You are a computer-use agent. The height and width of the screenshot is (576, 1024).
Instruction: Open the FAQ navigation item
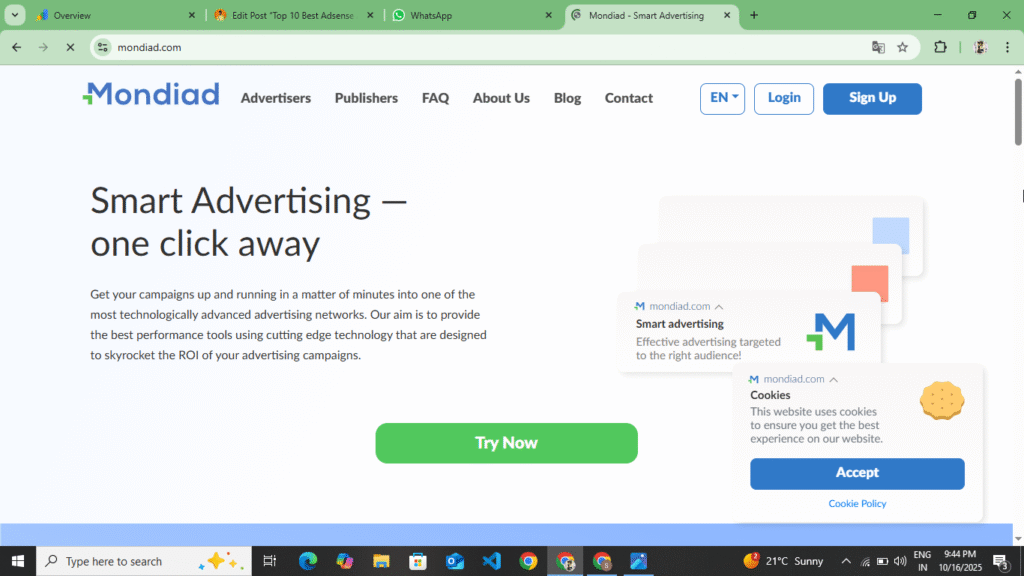pyautogui.click(x=435, y=98)
